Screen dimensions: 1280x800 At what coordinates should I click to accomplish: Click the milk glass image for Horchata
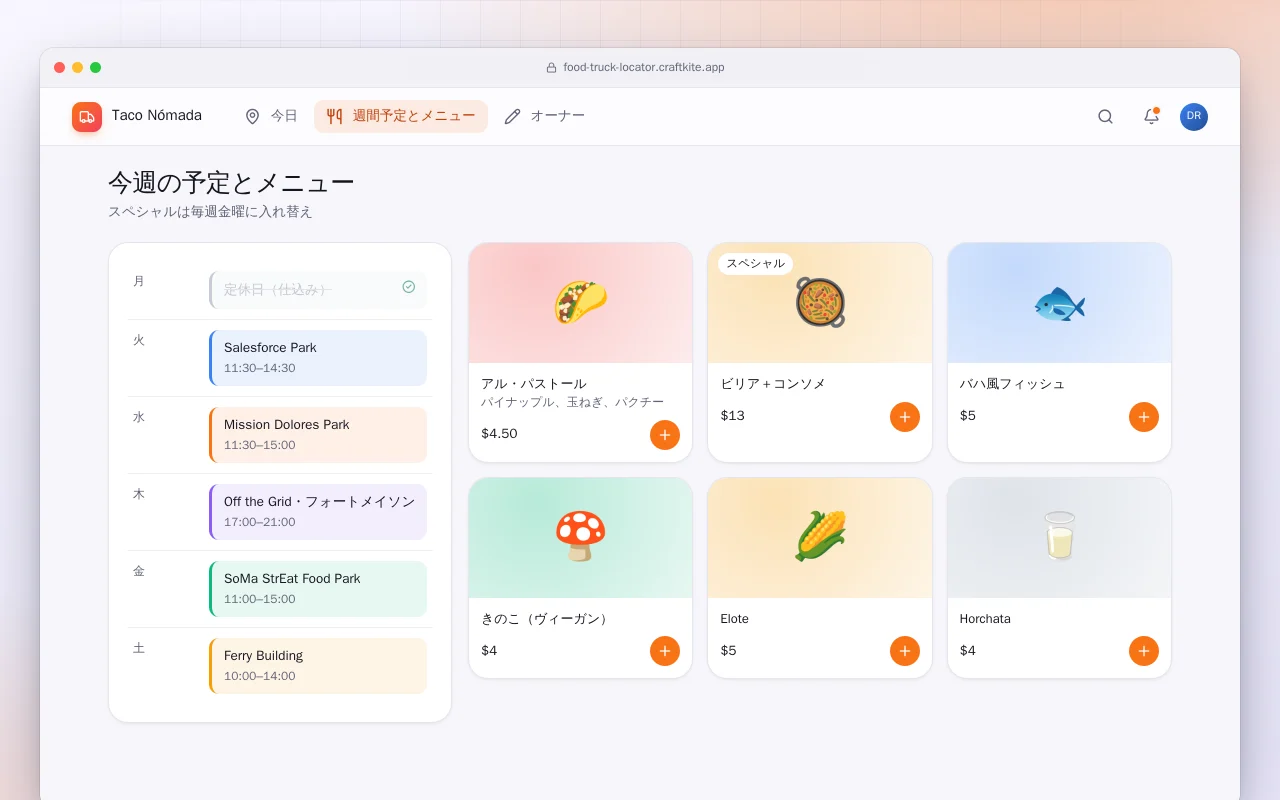[x=1059, y=537]
